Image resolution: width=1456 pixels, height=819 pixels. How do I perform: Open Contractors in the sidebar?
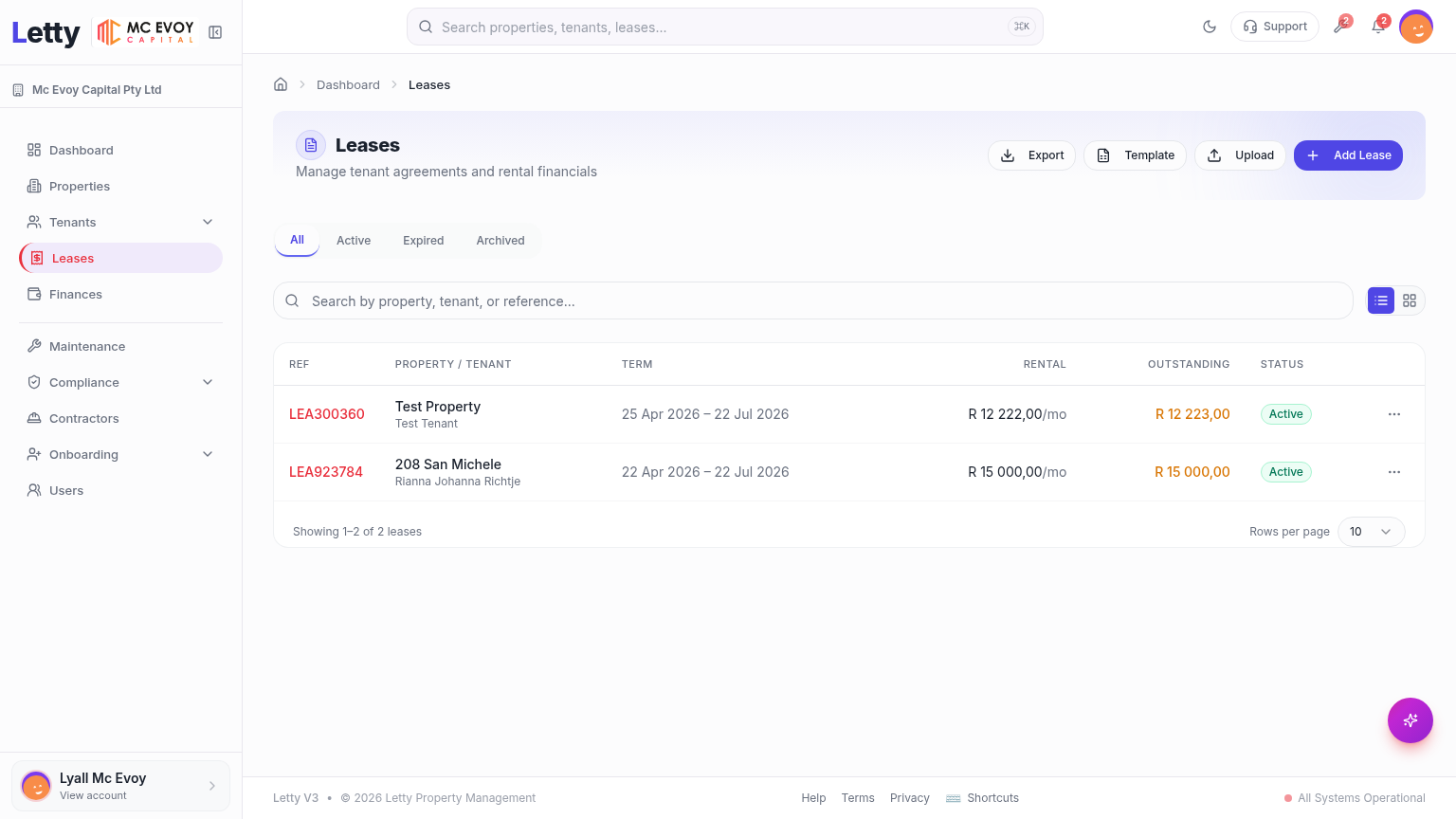[120, 418]
